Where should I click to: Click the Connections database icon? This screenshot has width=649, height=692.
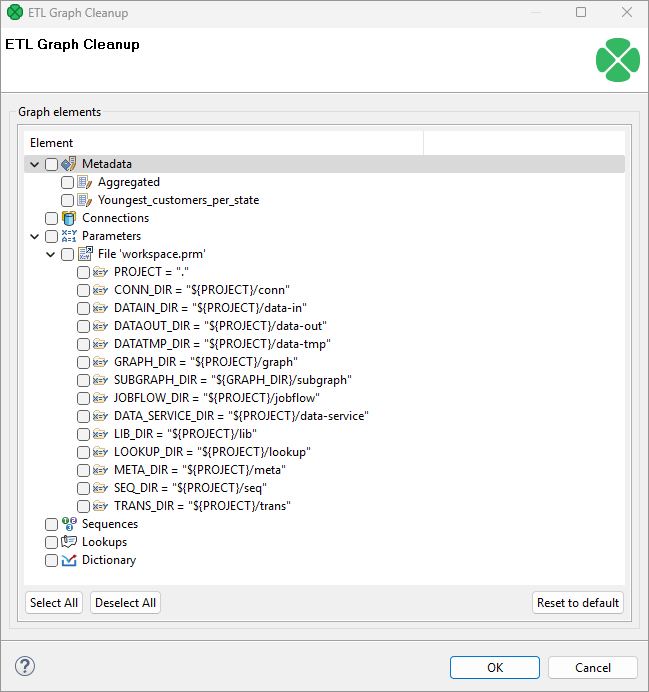69,218
